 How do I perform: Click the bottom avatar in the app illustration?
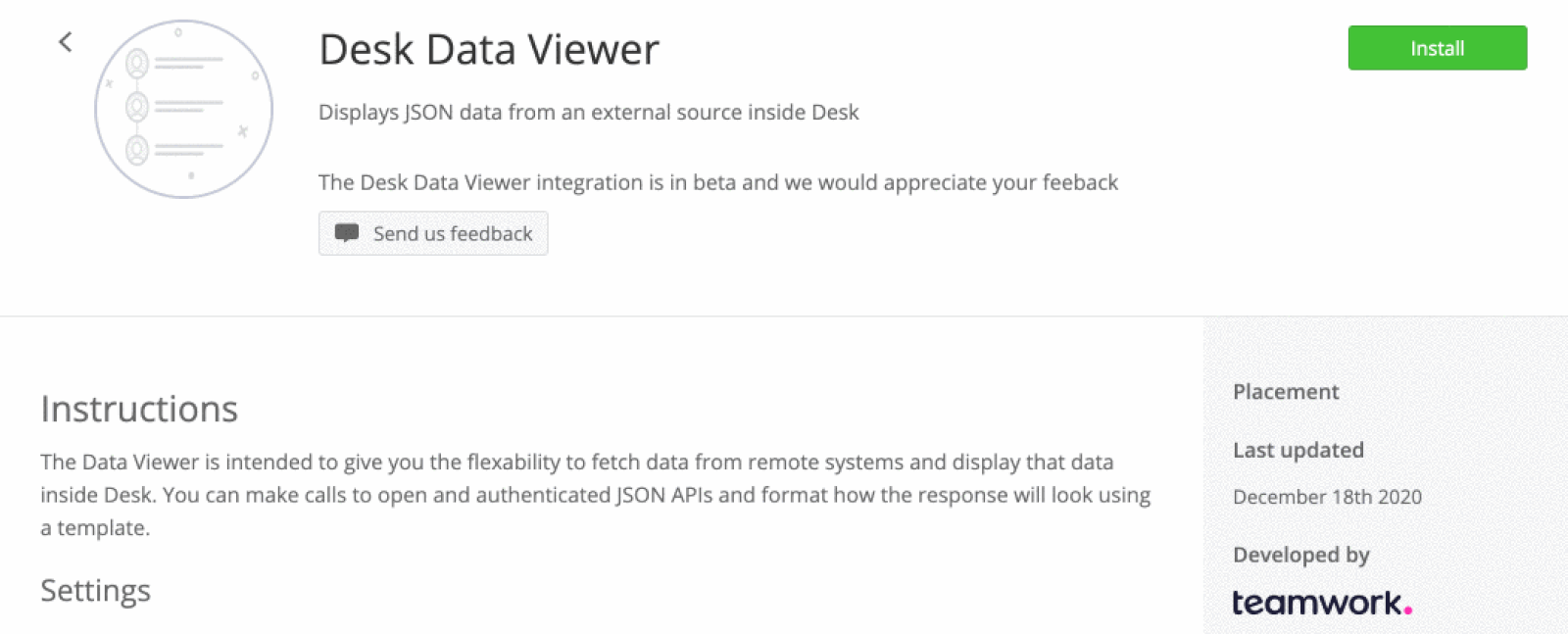tap(137, 150)
